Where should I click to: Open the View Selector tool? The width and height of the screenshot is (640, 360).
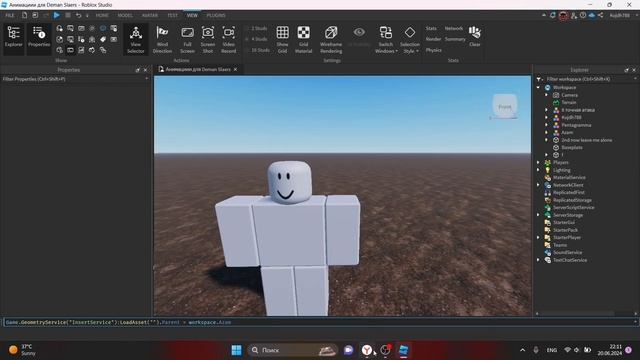point(136,39)
